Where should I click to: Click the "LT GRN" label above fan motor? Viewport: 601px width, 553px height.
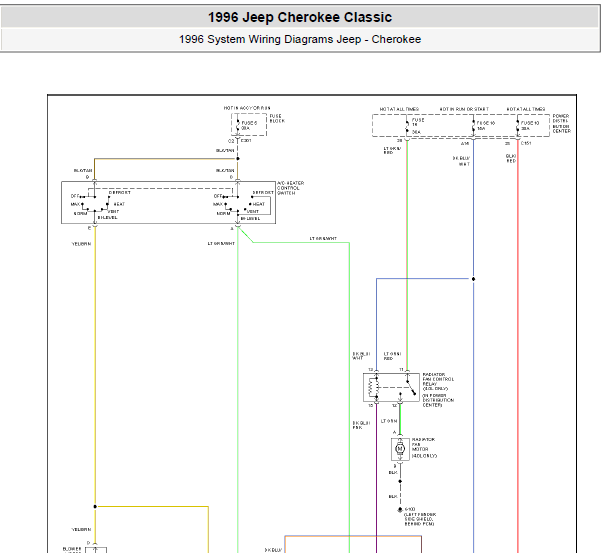389,421
